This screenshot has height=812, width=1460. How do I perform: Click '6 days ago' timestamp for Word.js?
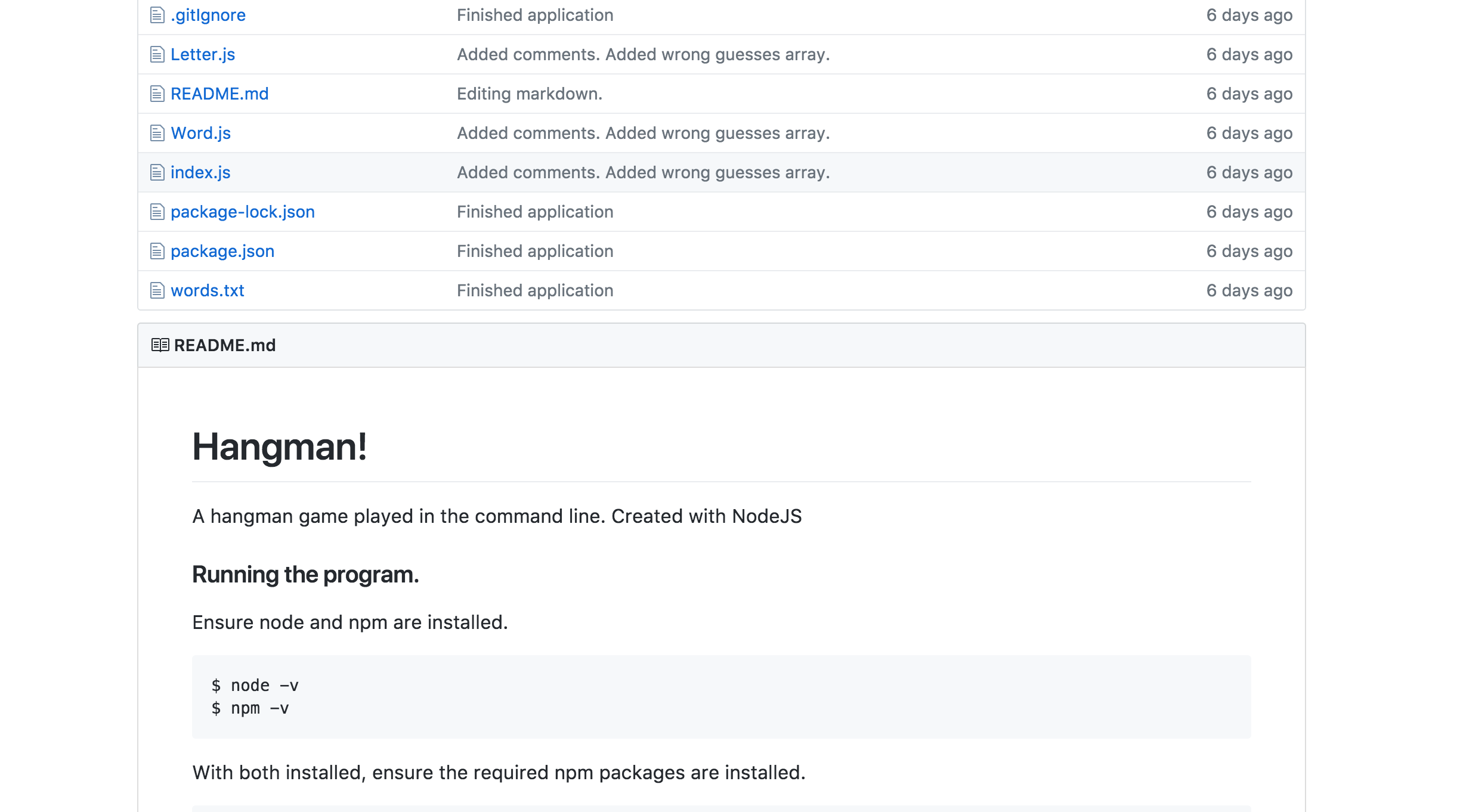coord(1249,133)
